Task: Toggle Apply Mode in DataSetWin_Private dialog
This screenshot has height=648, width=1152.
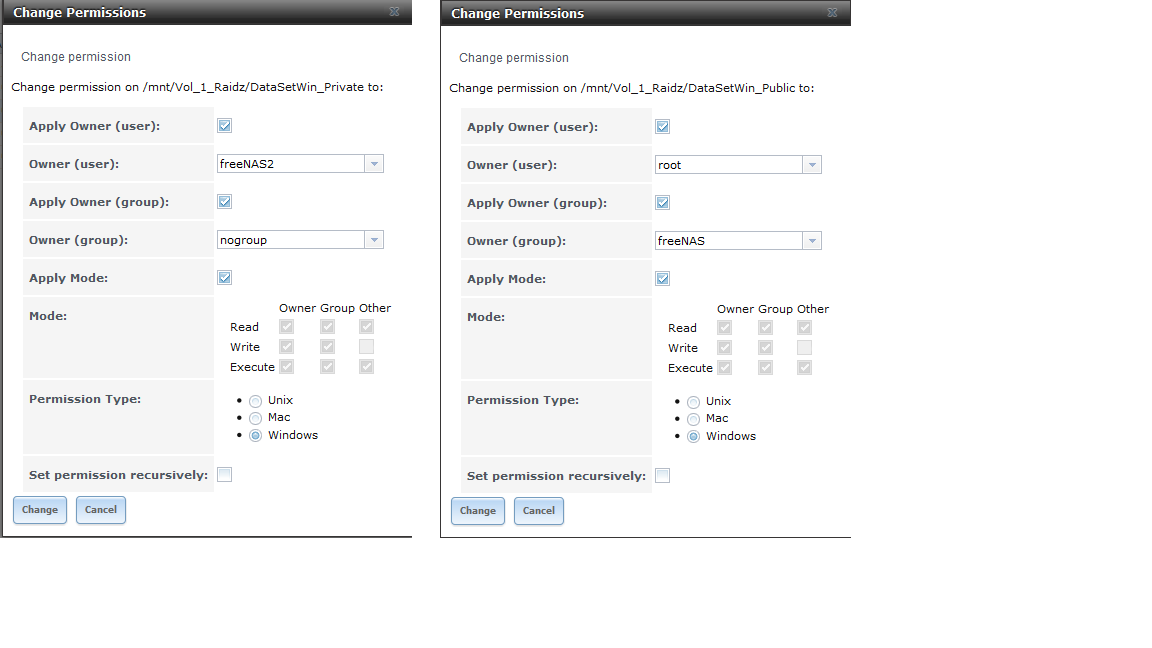Action: click(x=225, y=278)
